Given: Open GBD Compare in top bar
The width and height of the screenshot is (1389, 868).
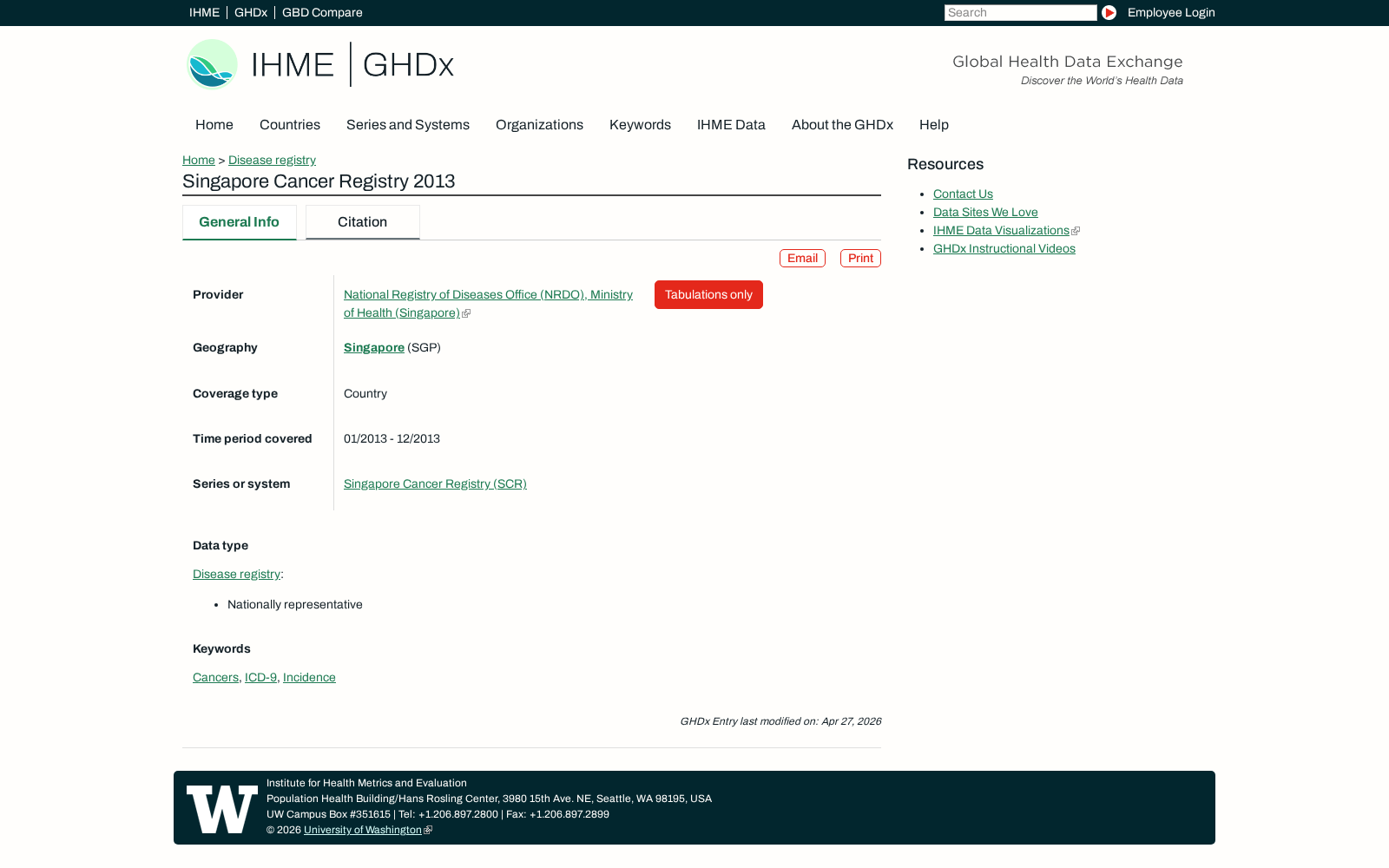Looking at the screenshot, I should click(x=322, y=12).
